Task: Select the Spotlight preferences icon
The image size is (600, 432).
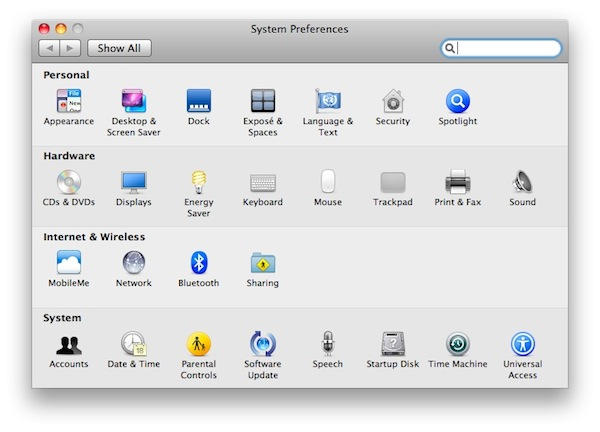Action: 458,101
